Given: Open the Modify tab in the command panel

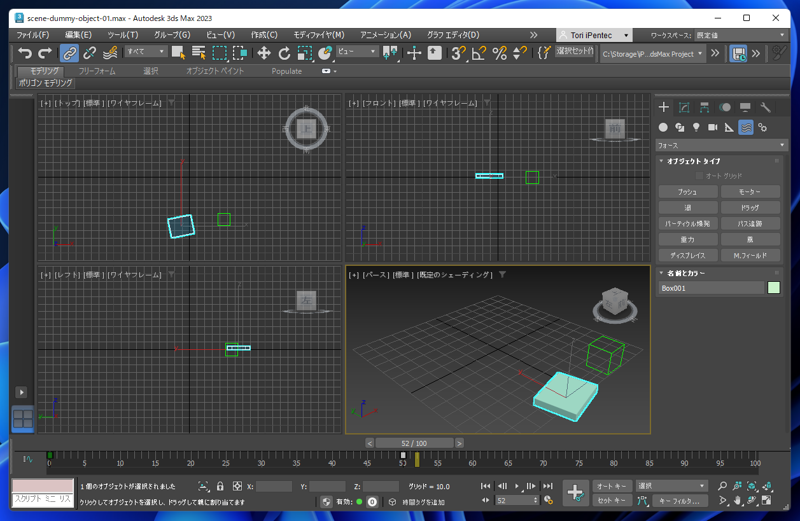Looking at the screenshot, I should point(684,108).
